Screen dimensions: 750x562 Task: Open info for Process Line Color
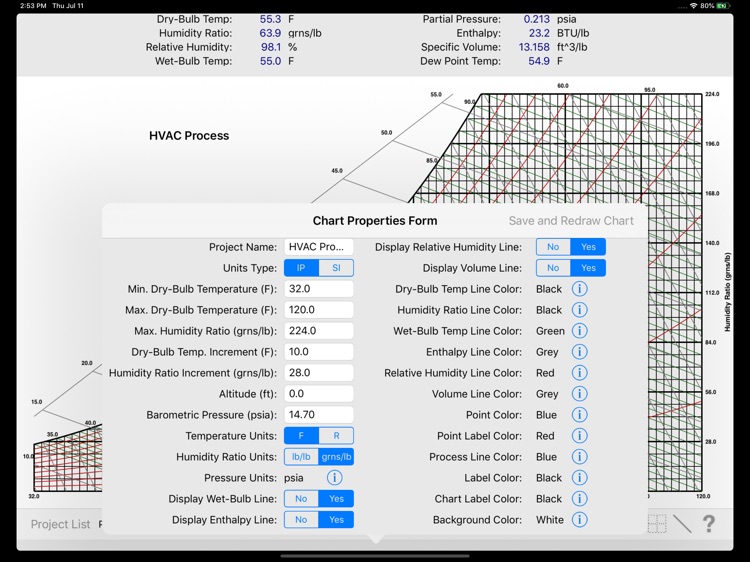(579, 457)
